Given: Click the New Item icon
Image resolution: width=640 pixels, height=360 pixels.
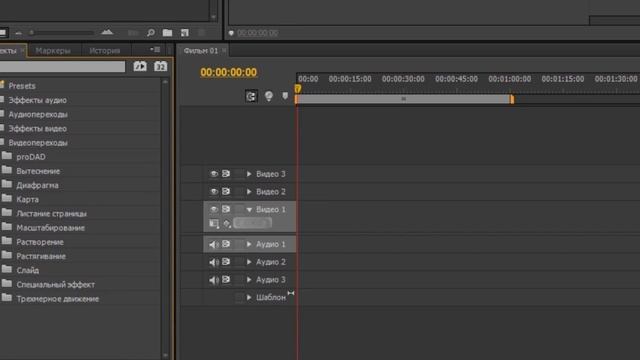Looking at the screenshot, I should [184, 33].
